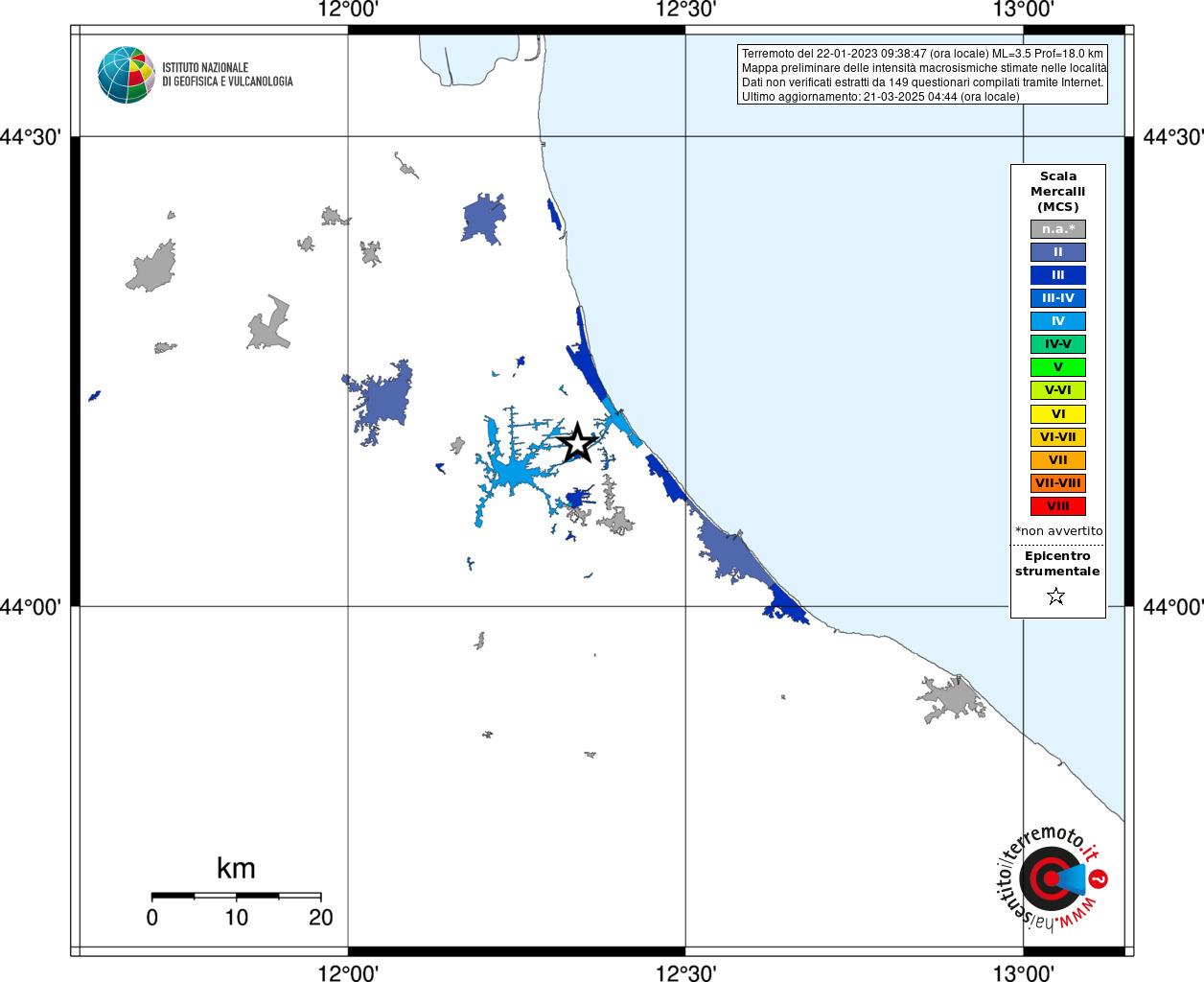
Task: Select the intensity IV legend swatch
Action: (x=1058, y=321)
